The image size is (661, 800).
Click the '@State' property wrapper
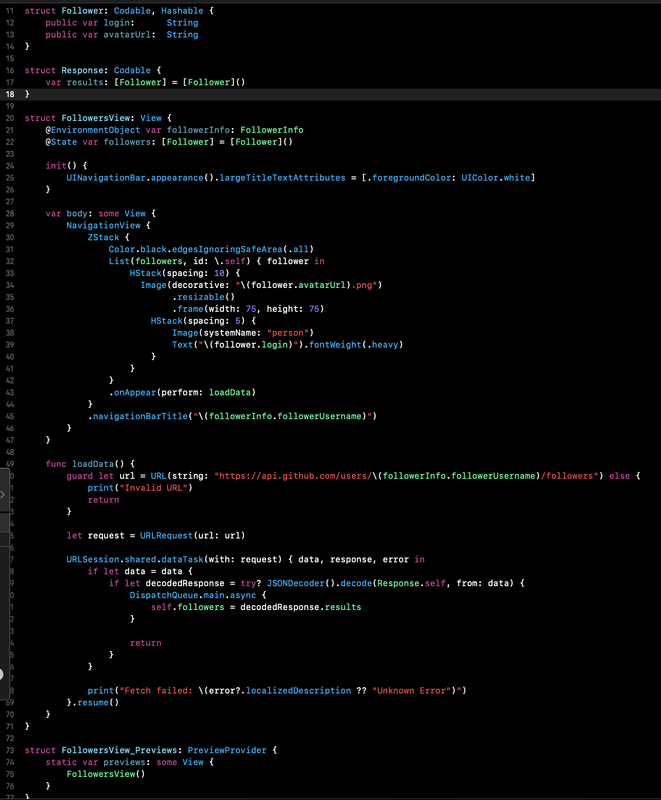tap(61, 142)
